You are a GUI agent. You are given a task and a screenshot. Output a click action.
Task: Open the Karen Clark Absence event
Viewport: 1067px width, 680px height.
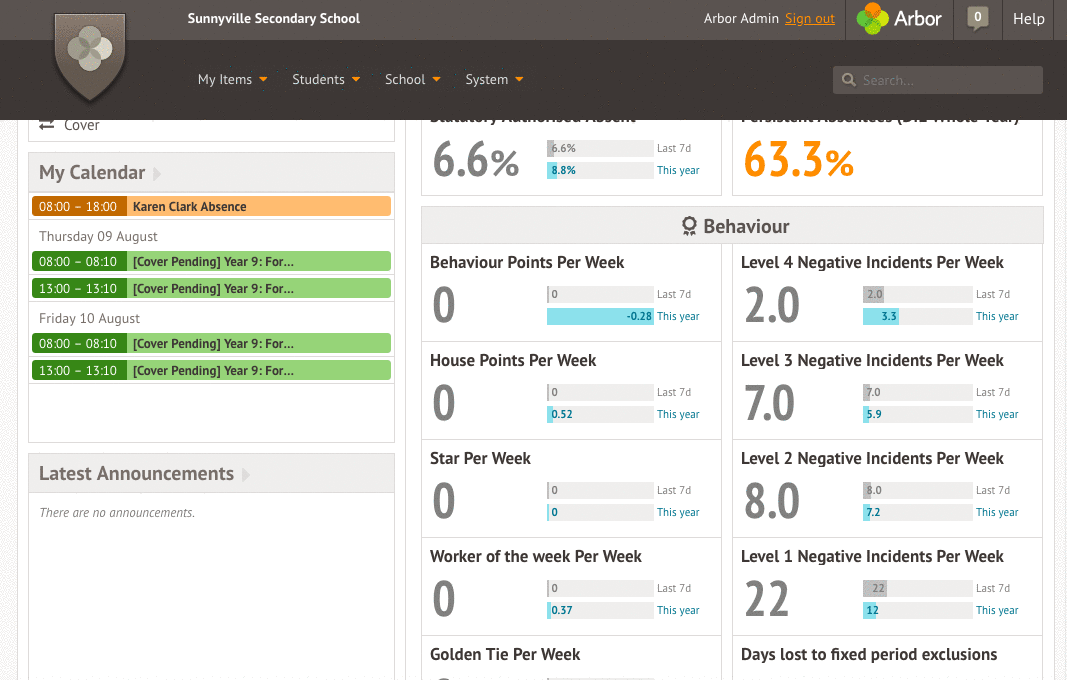tap(211, 206)
